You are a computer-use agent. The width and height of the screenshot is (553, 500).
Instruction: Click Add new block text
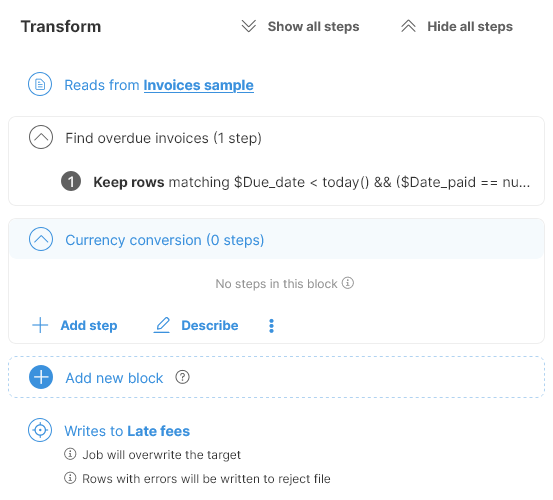pos(114,378)
